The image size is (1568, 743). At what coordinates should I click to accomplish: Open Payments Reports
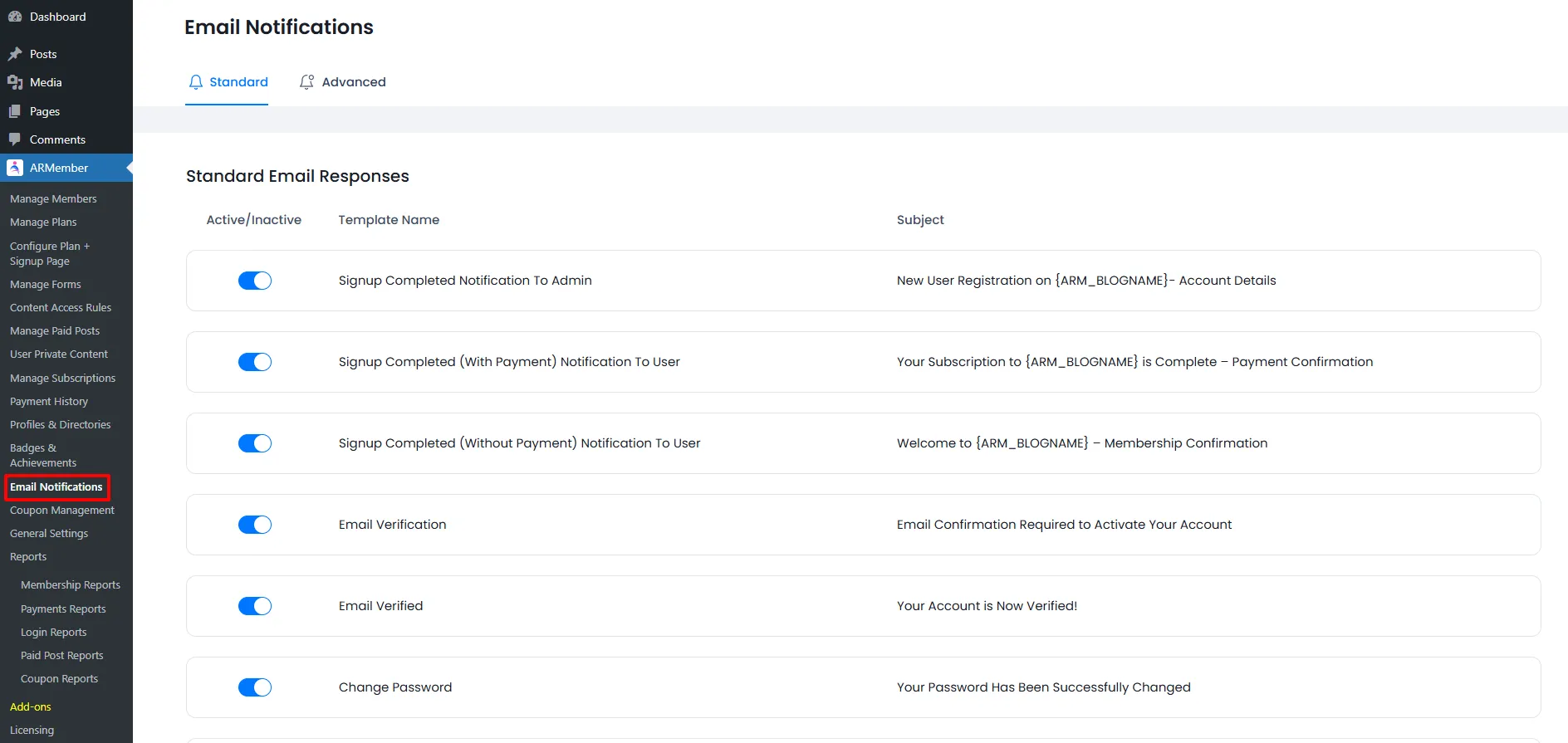pos(63,609)
